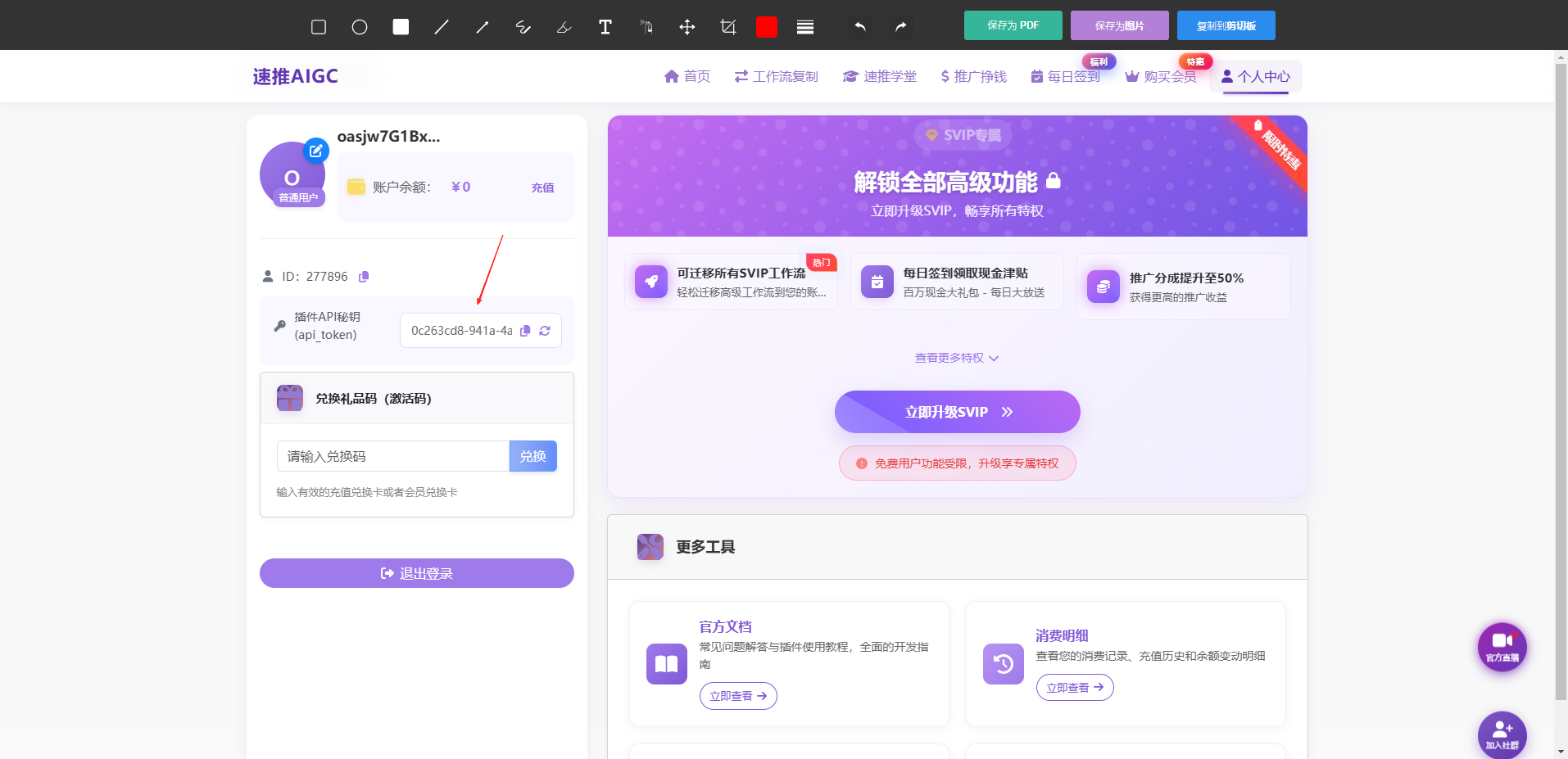The image size is (1568, 759).
Task: Open the 推广挣钱 nav item
Action: pos(974,76)
